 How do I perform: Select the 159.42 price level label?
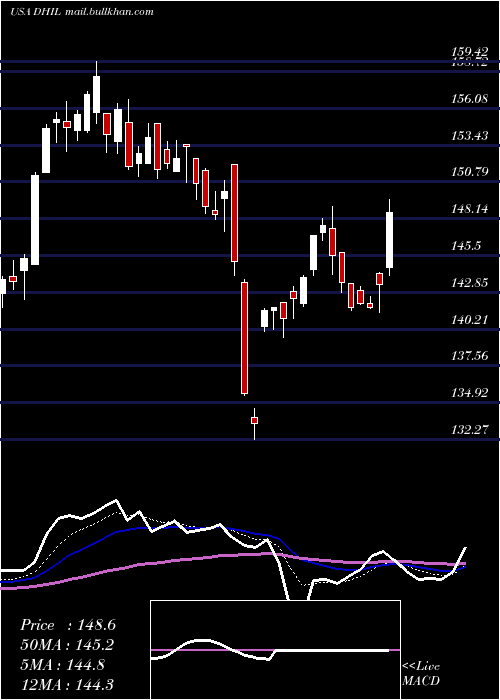(x=469, y=53)
